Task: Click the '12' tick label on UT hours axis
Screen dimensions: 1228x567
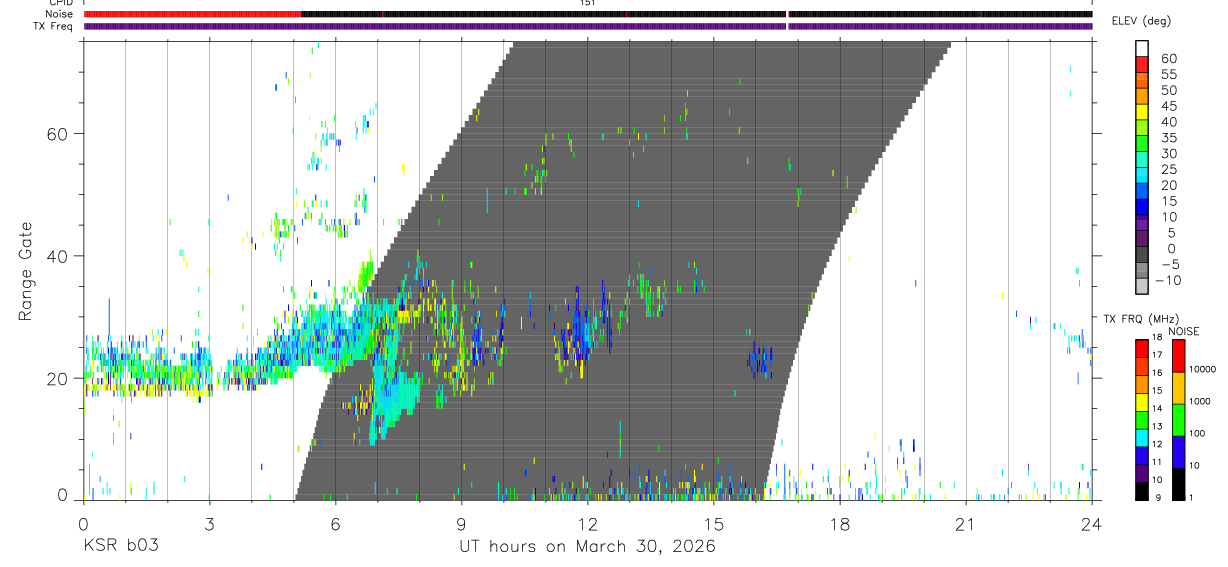Action: [587, 524]
